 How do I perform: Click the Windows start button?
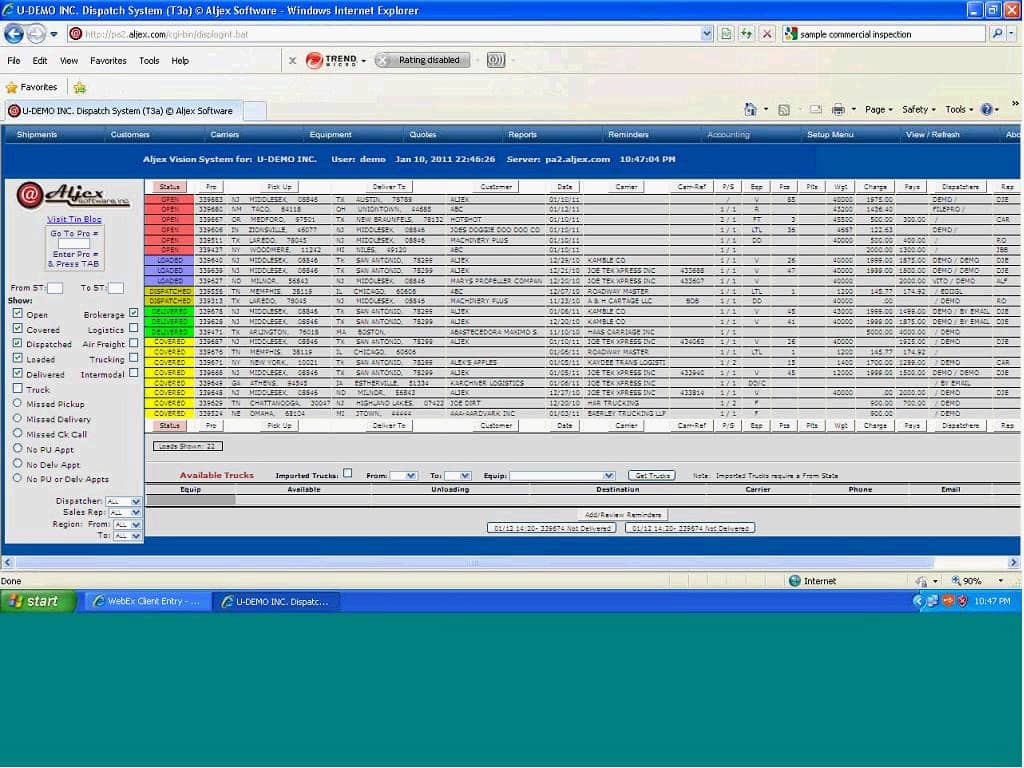[x=38, y=601]
